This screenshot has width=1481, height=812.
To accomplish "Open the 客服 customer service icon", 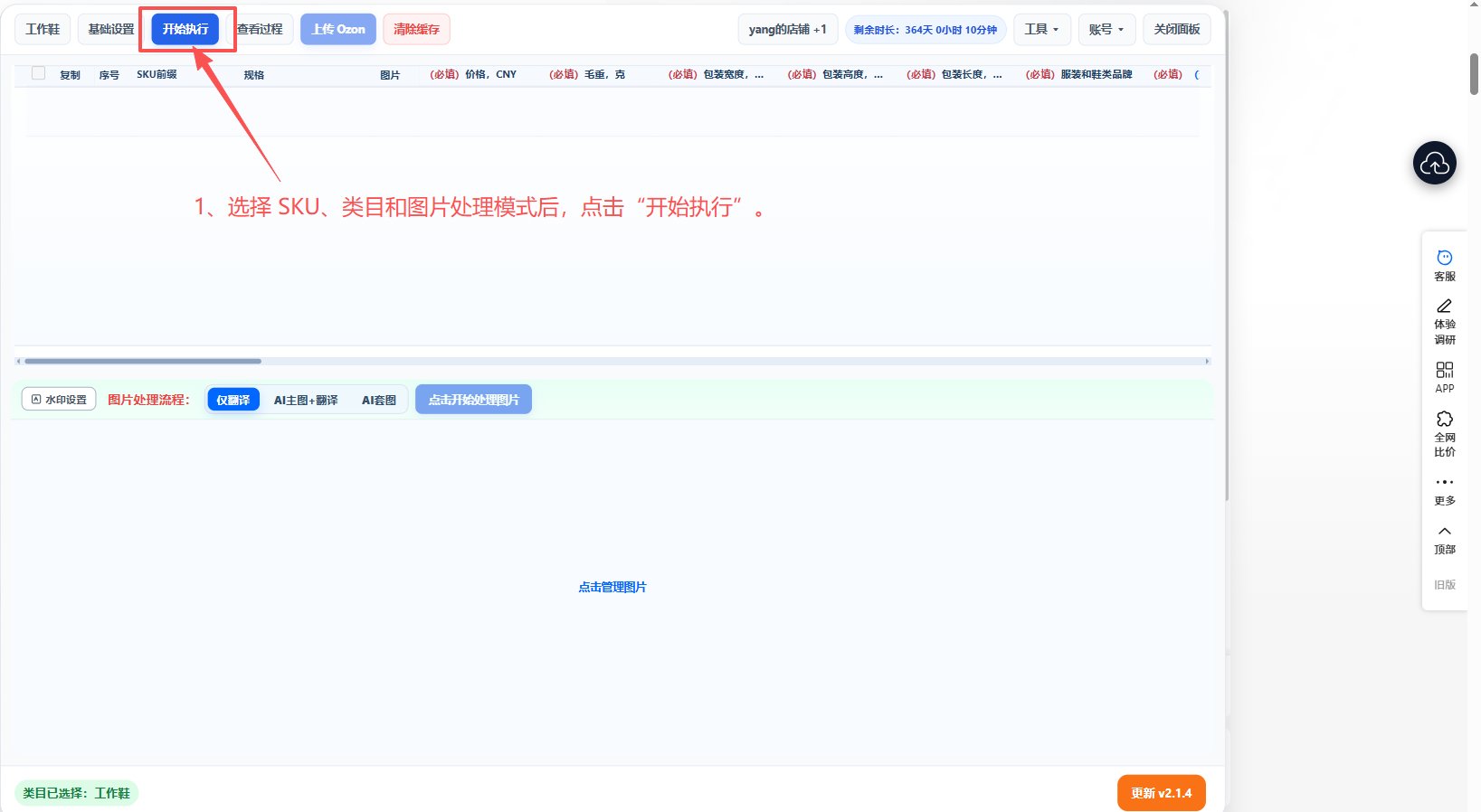I will (1445, 266).
